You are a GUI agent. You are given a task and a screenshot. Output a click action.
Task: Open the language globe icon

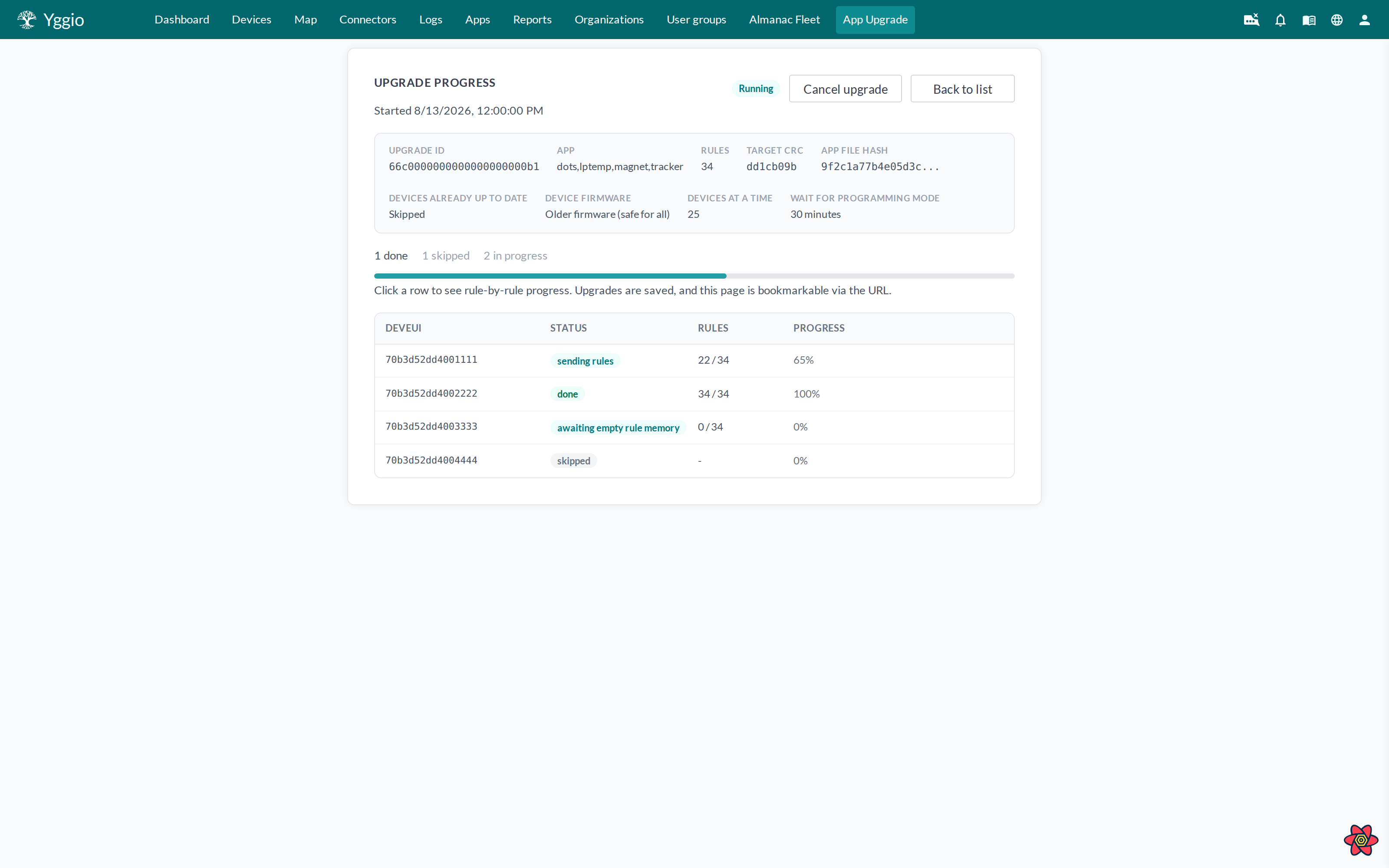click(x=1337, y=20)
